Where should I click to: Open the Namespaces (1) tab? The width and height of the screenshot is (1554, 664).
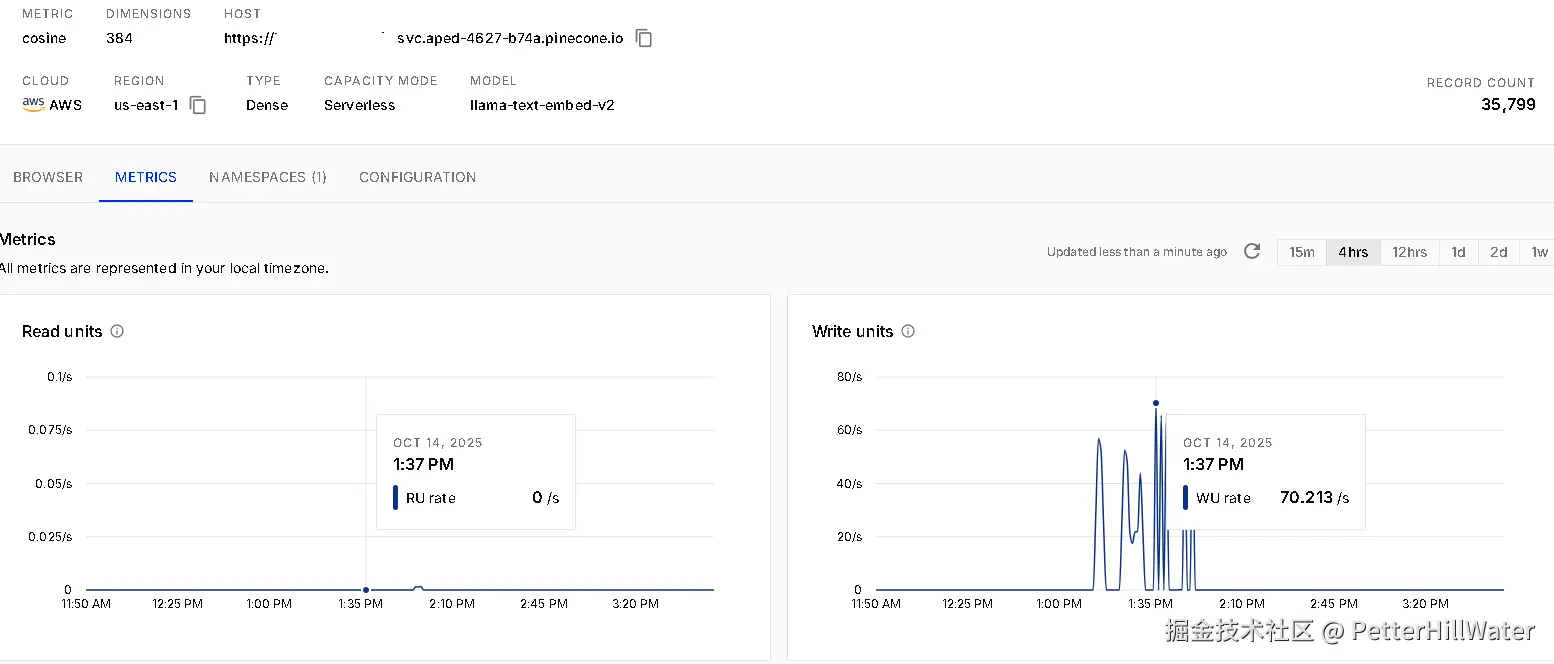pos(268,177)
